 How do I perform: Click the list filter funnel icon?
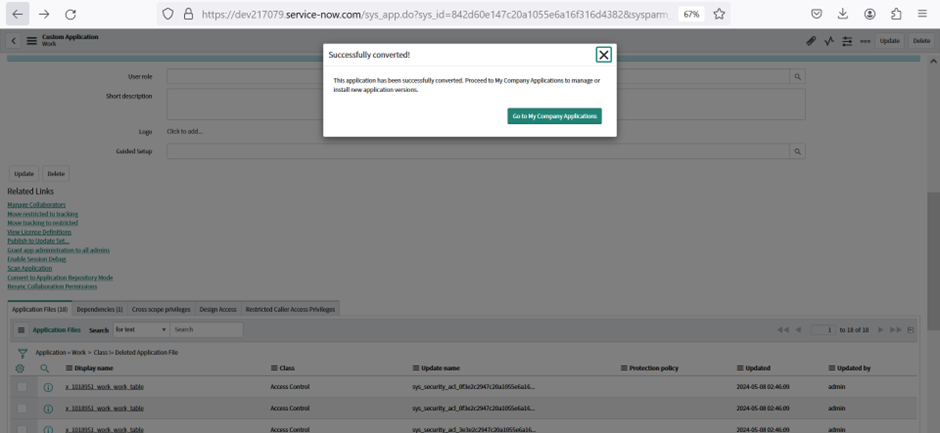click(22, 353)
